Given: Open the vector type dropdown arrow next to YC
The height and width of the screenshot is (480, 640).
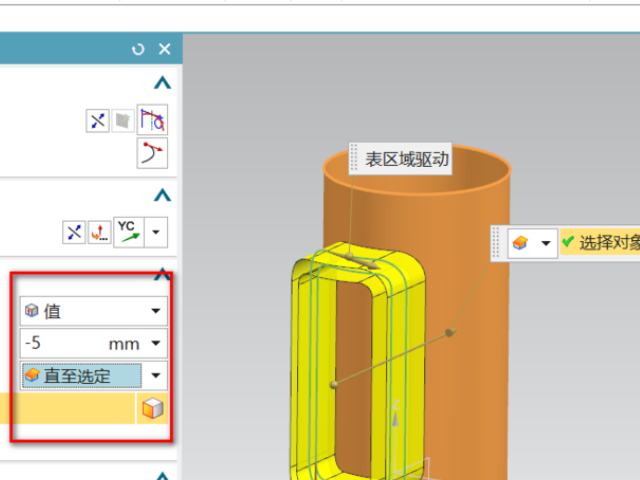Looking at the screenshot, I should 156,232.
